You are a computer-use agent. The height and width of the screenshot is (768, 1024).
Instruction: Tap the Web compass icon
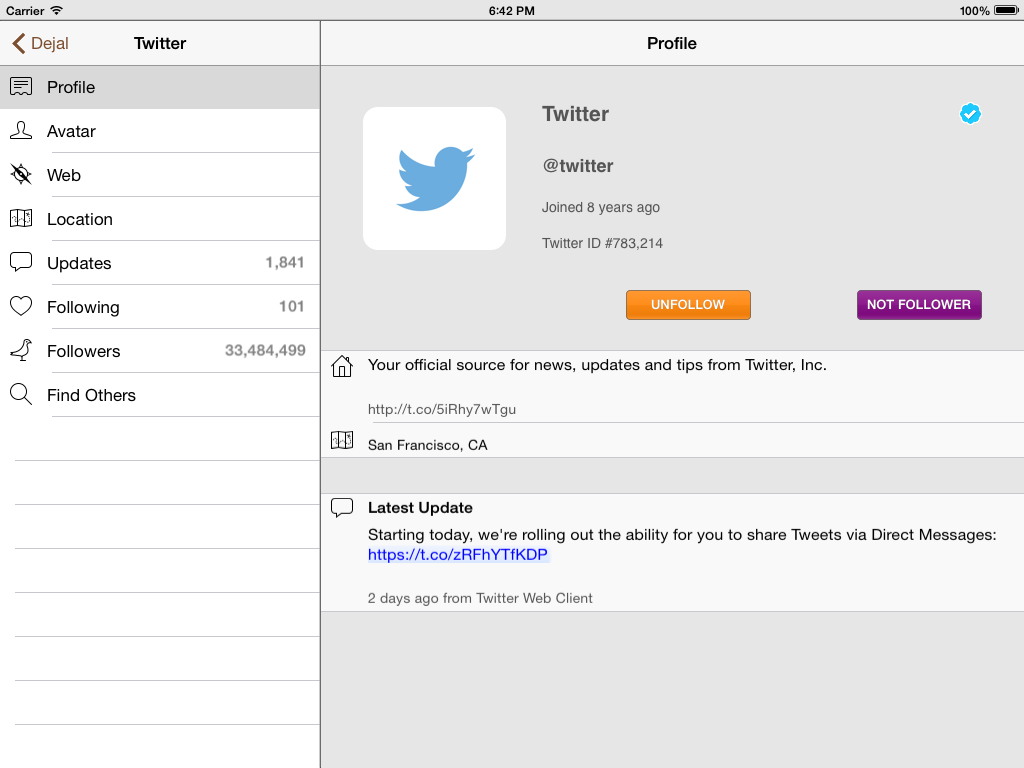[21, 174]
